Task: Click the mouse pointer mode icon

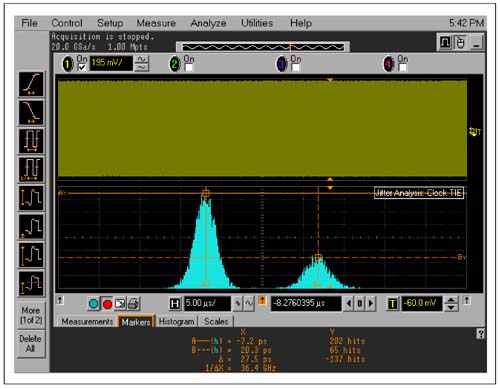Action: (x=460, y=42)
